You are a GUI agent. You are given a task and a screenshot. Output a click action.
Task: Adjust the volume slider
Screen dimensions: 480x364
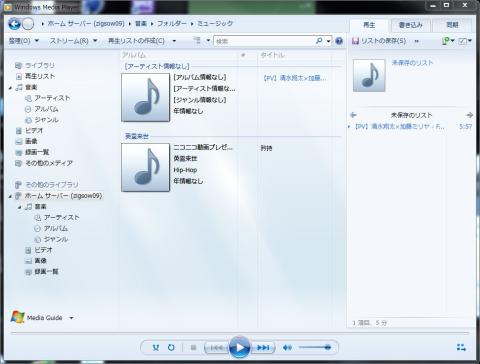pos(315,347)
